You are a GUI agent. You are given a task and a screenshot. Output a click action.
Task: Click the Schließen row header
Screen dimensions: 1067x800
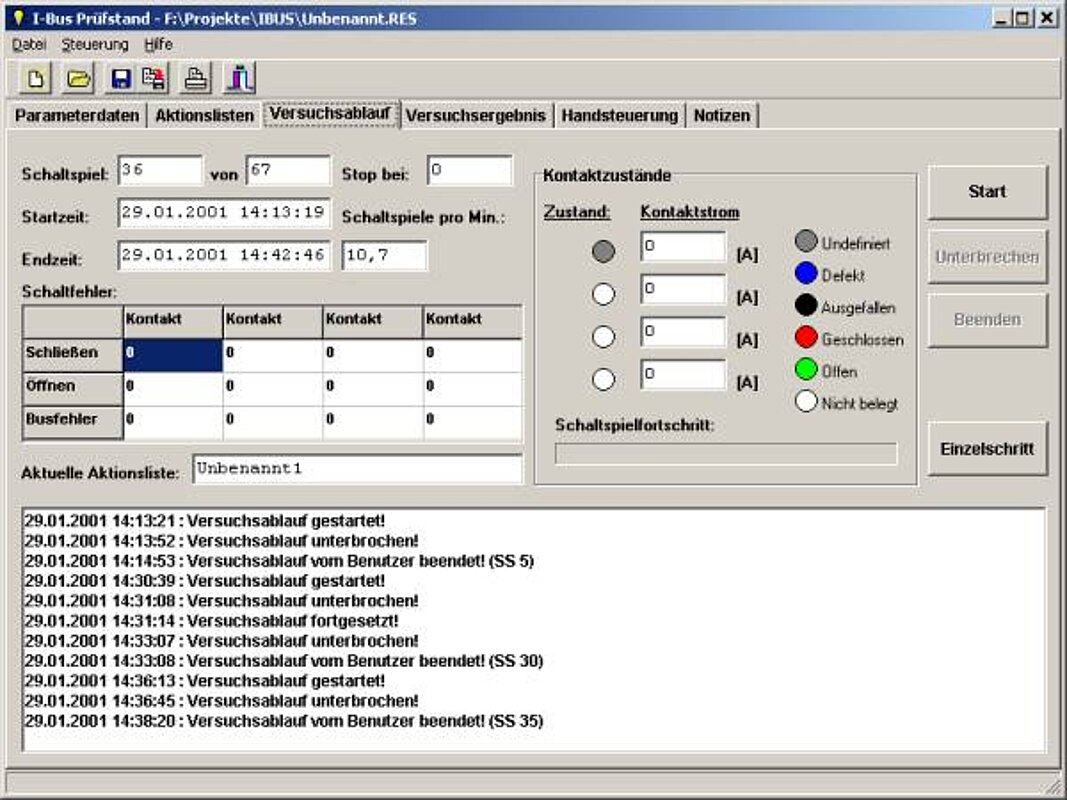point(73,355)
